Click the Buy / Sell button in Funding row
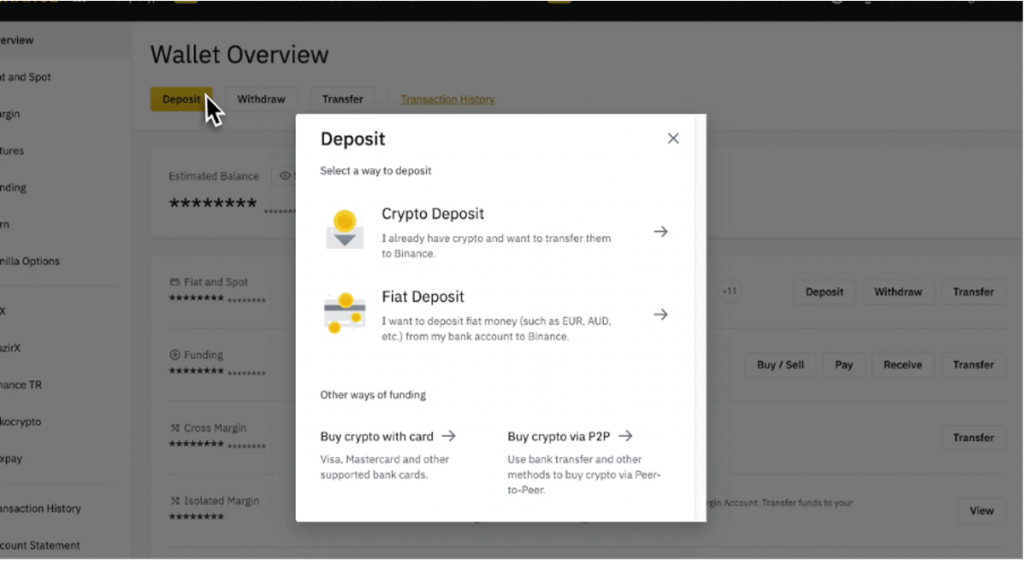This screenshot has width=1024, height=561. 780,365
